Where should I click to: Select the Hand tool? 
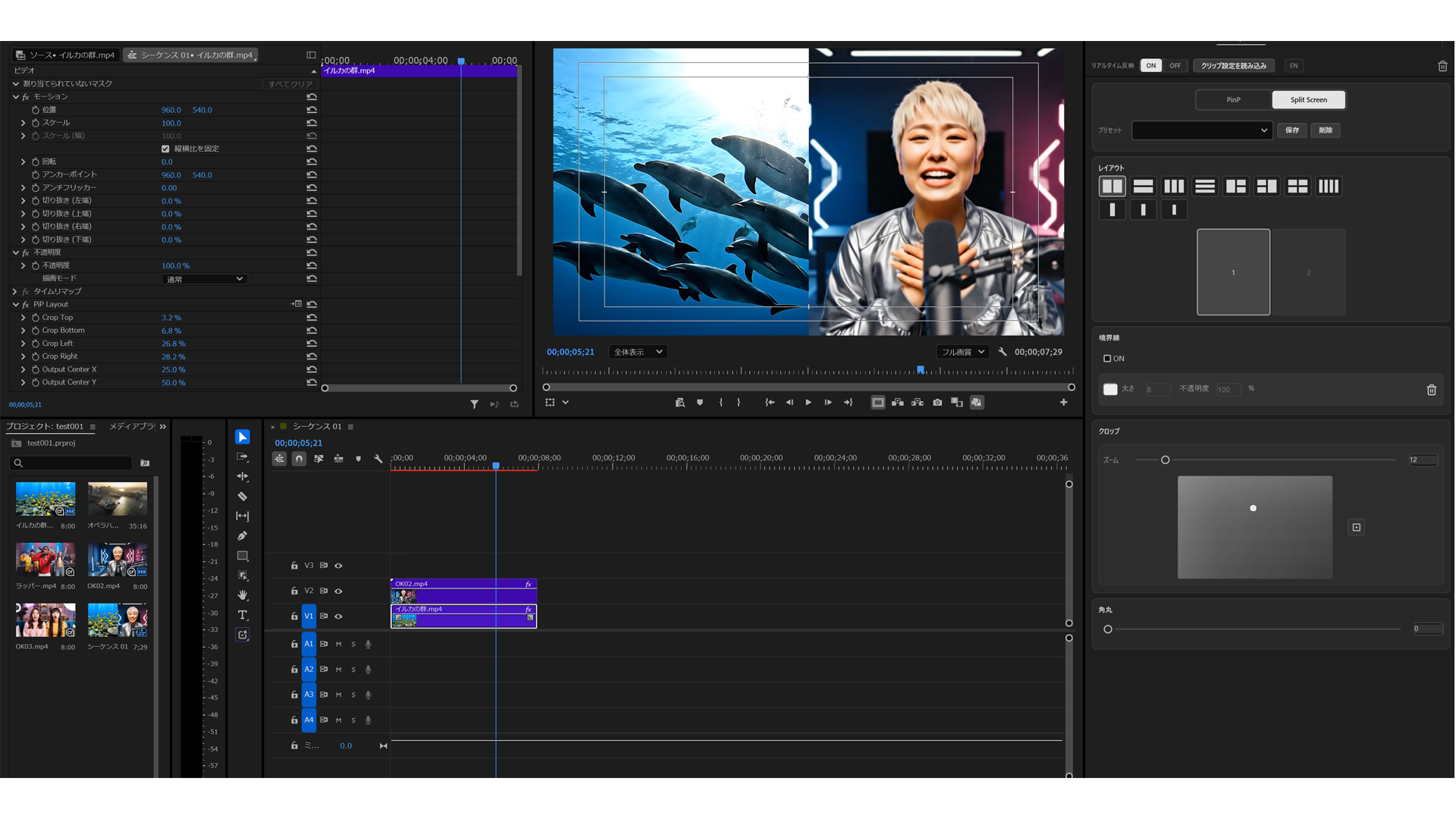(243, 595)
